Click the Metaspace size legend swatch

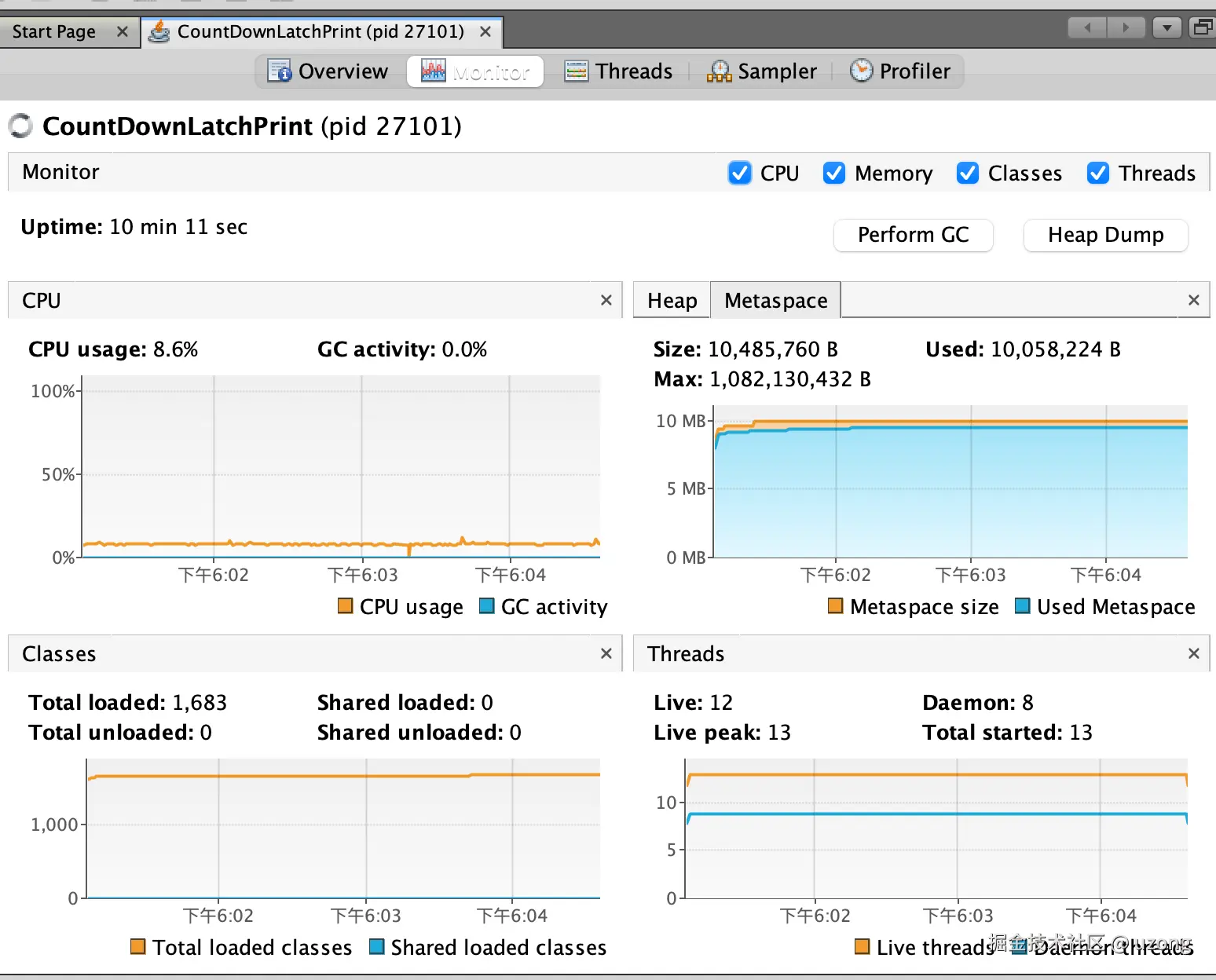click(x=835, y=606)
